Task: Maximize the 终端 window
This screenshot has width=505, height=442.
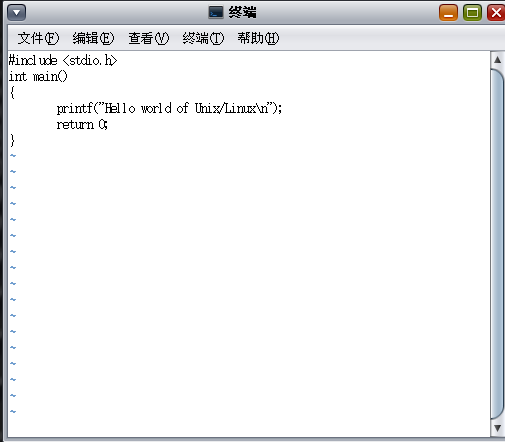Action: [x=472, y=13]
